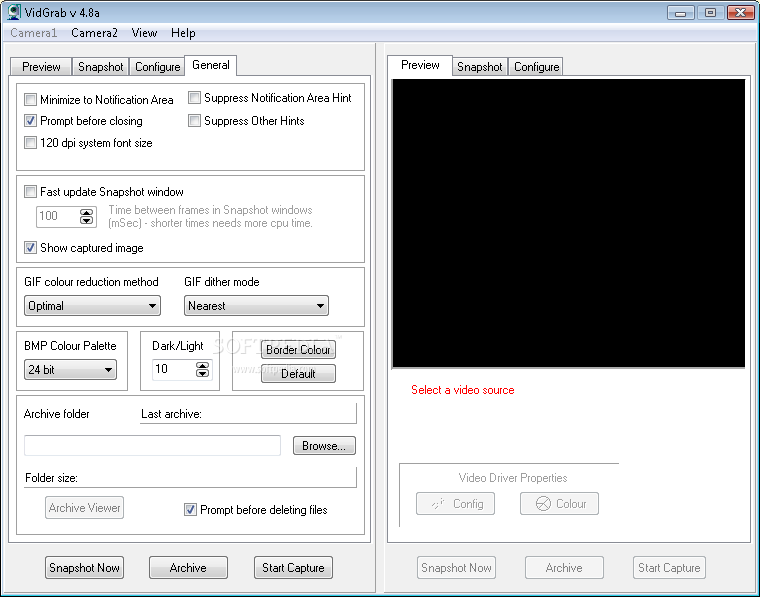
Task: Click the Dark/Light value field
Action: (x=174, y=369)
